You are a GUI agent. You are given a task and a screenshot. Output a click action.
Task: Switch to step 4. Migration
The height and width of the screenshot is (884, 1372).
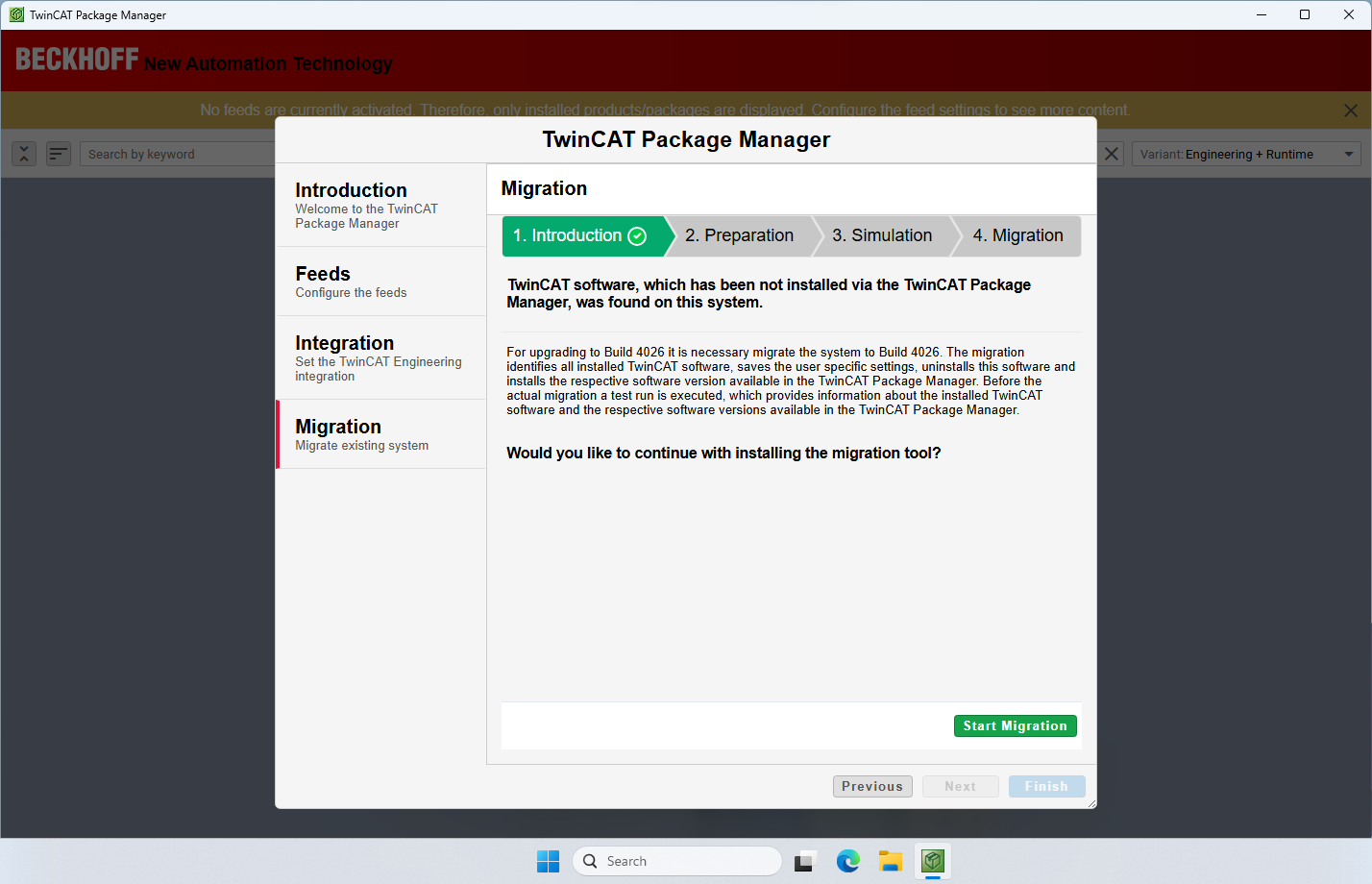(1018, 235)
